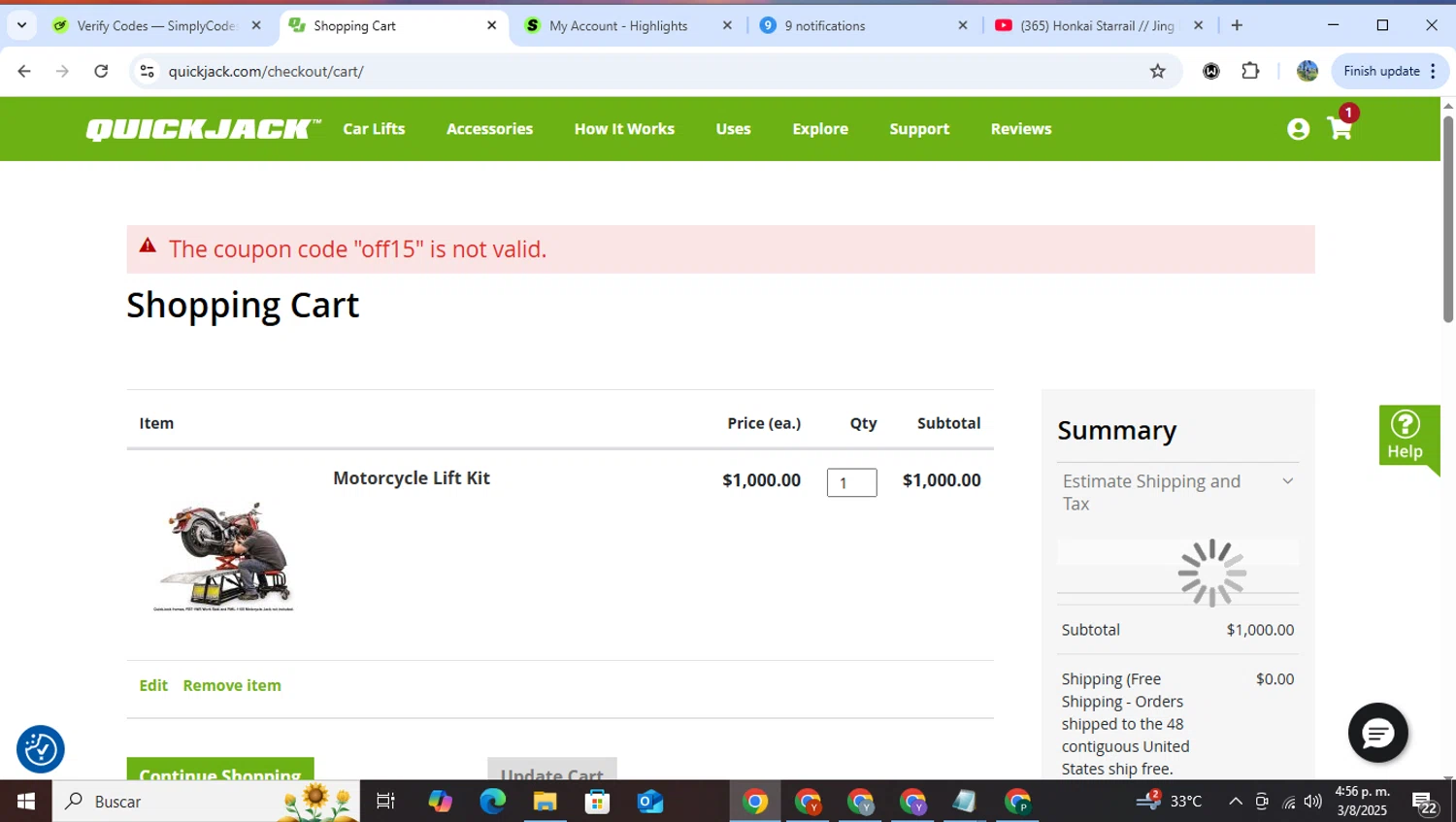Close the 9 notifications tab

(962, 25)
